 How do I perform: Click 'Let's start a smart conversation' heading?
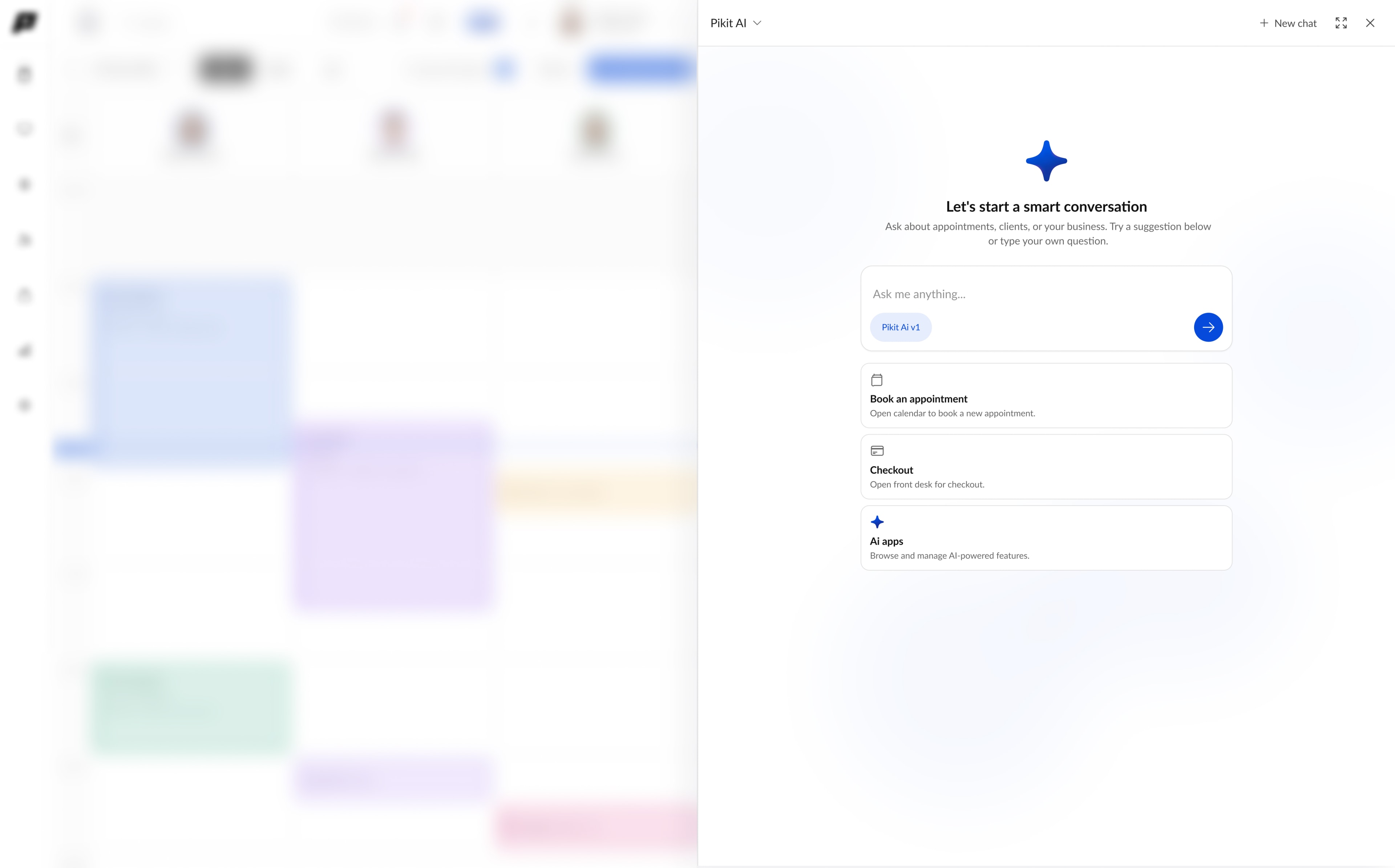[1046, 207]
